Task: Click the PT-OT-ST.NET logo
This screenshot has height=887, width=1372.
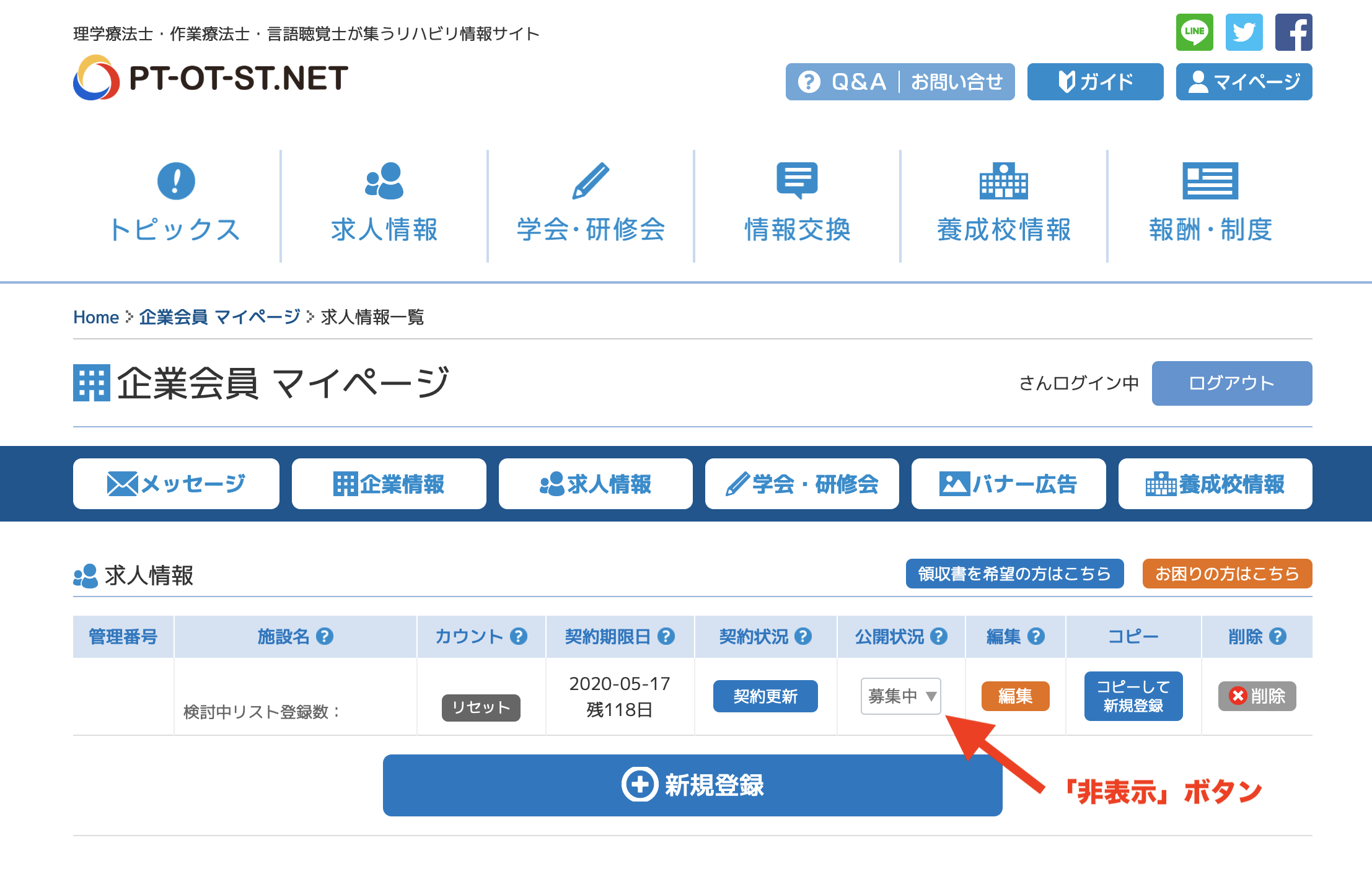Action: [x=211, y=78]
